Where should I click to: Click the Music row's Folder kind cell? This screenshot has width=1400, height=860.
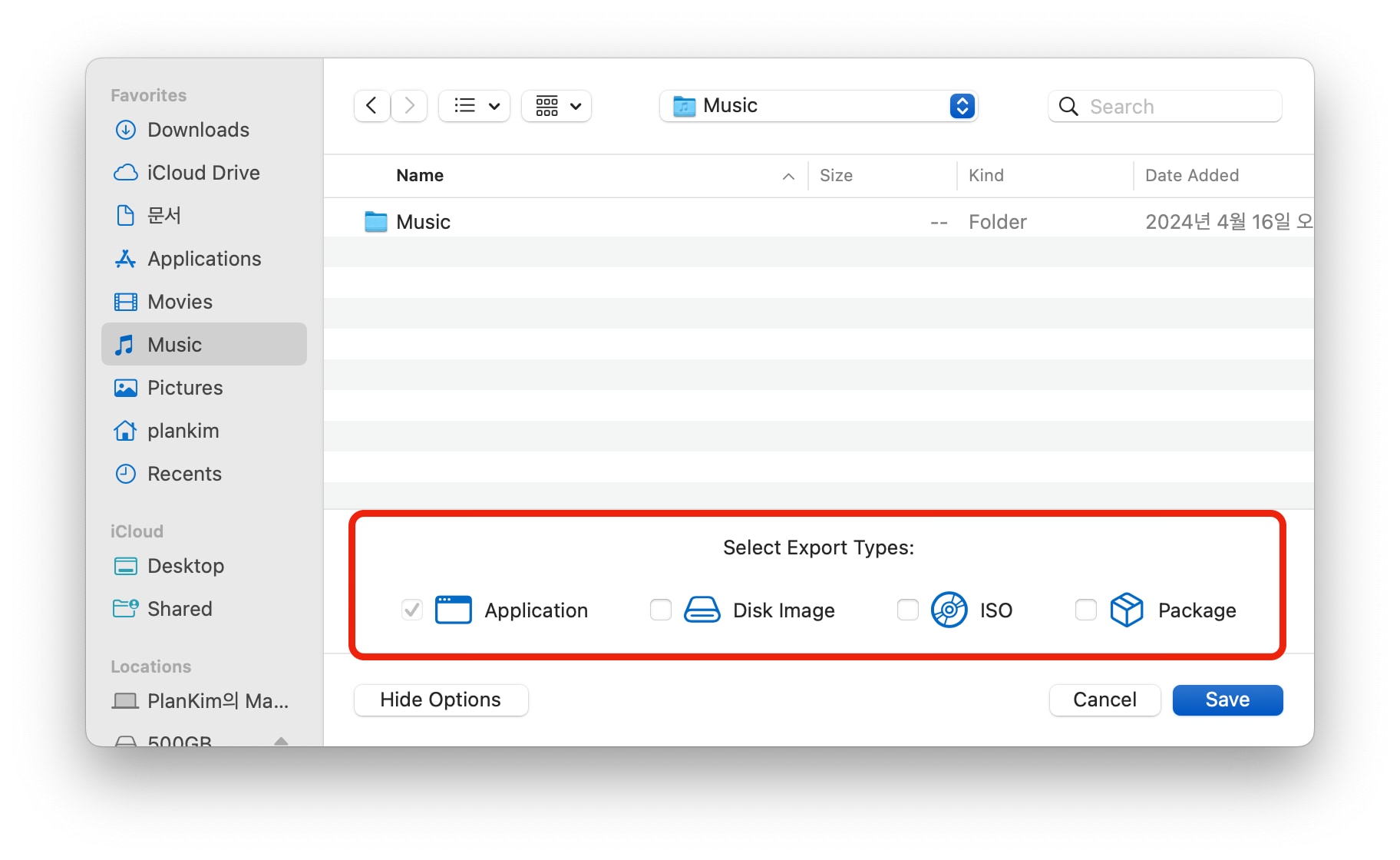pos(998,222)
